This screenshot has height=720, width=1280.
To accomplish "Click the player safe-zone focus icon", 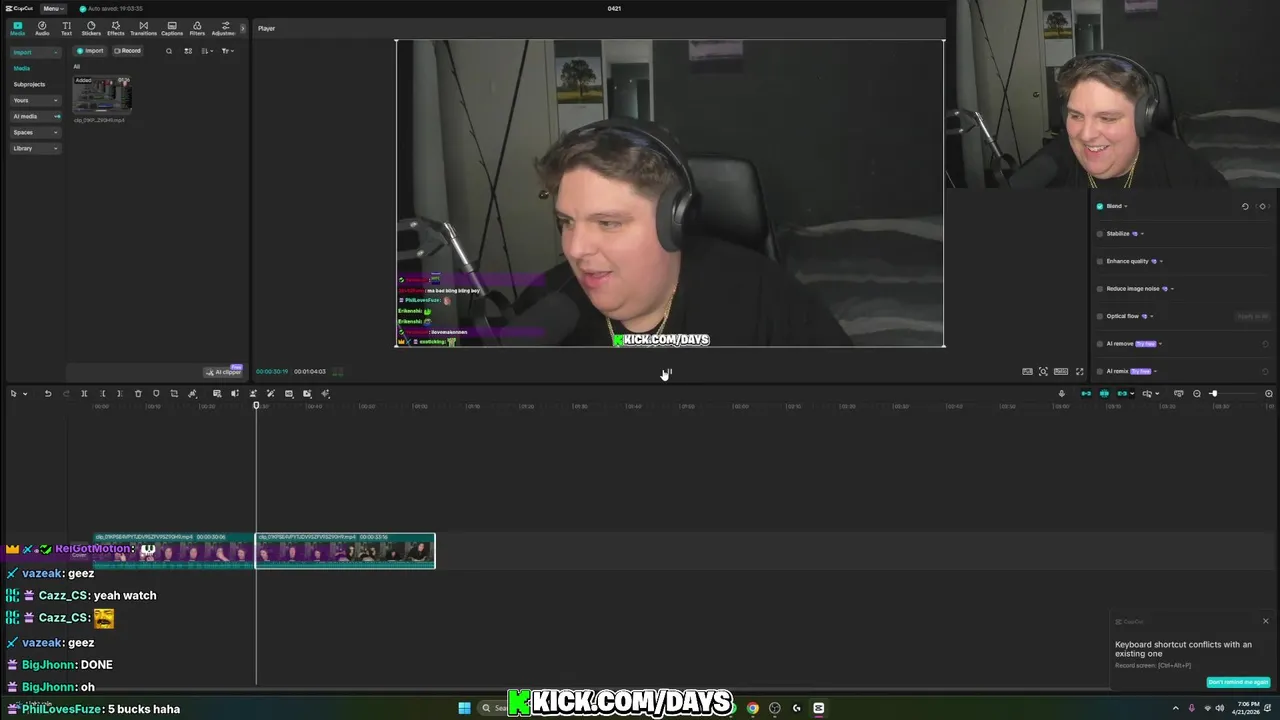I will [x=1043, y=372].
